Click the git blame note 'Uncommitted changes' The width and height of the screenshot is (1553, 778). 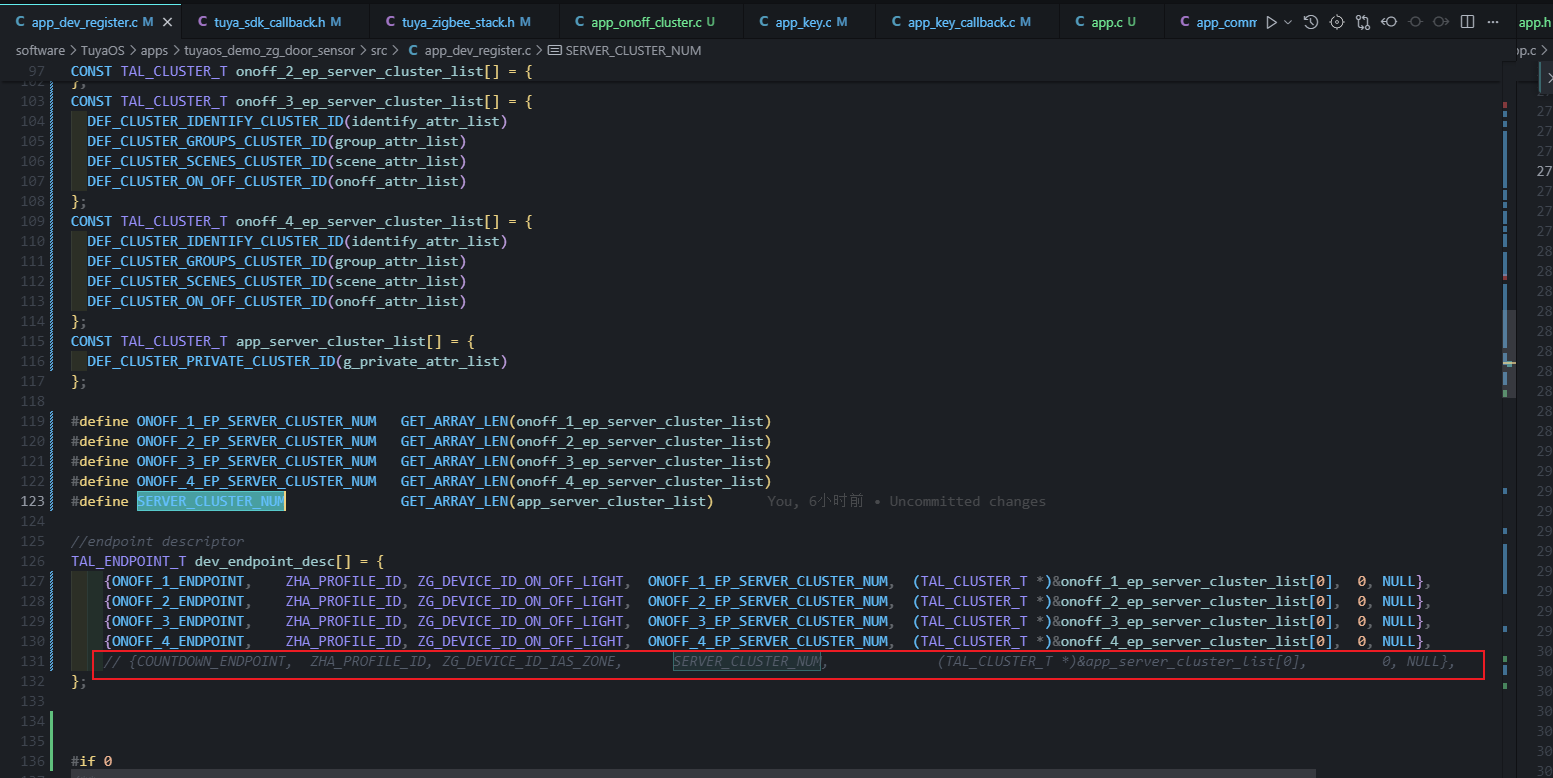(x=967, y=501)
